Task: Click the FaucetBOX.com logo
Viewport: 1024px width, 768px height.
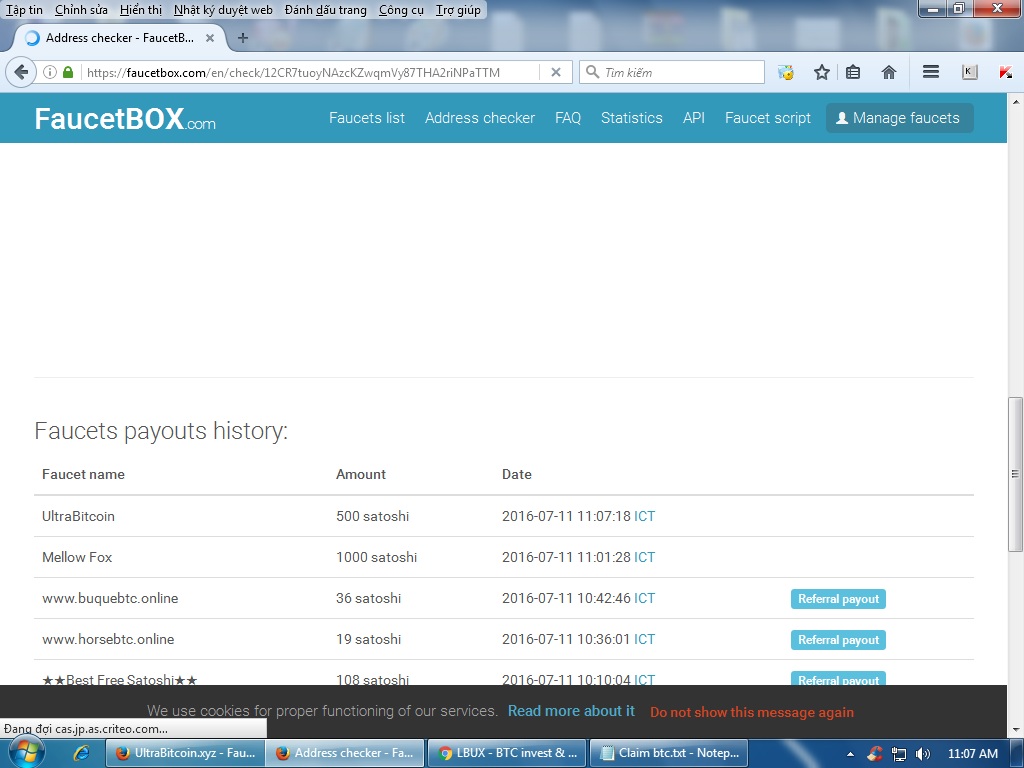Action: point(125,119)
